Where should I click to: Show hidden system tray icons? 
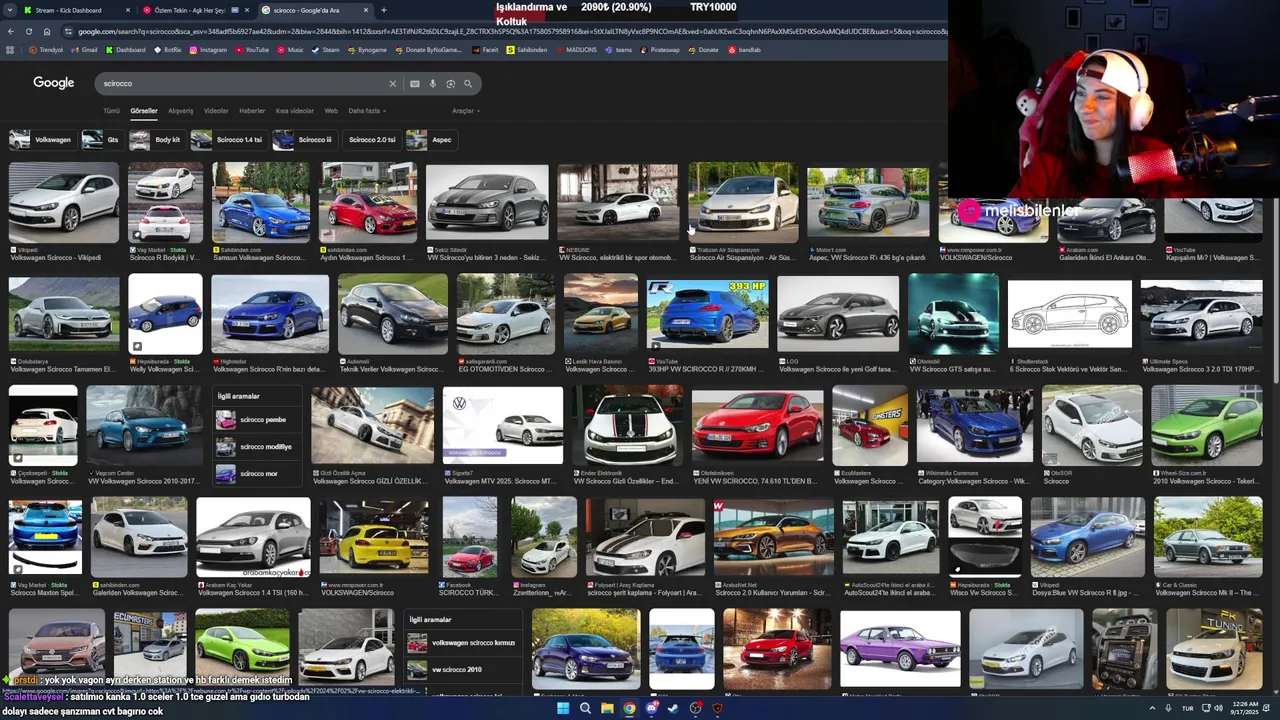1152,708
